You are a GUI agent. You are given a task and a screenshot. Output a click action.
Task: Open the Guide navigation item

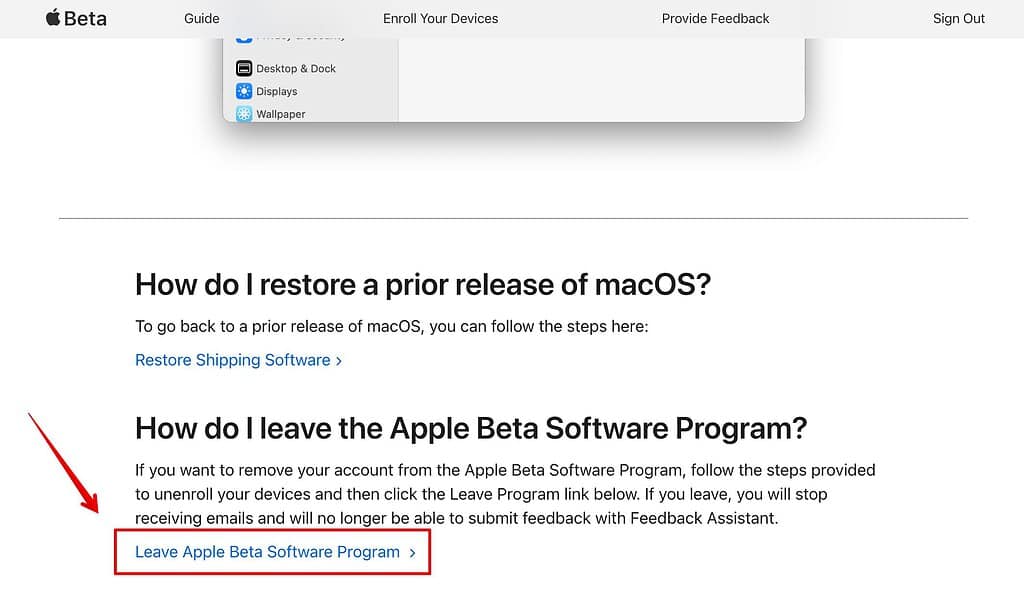point(201,18)
